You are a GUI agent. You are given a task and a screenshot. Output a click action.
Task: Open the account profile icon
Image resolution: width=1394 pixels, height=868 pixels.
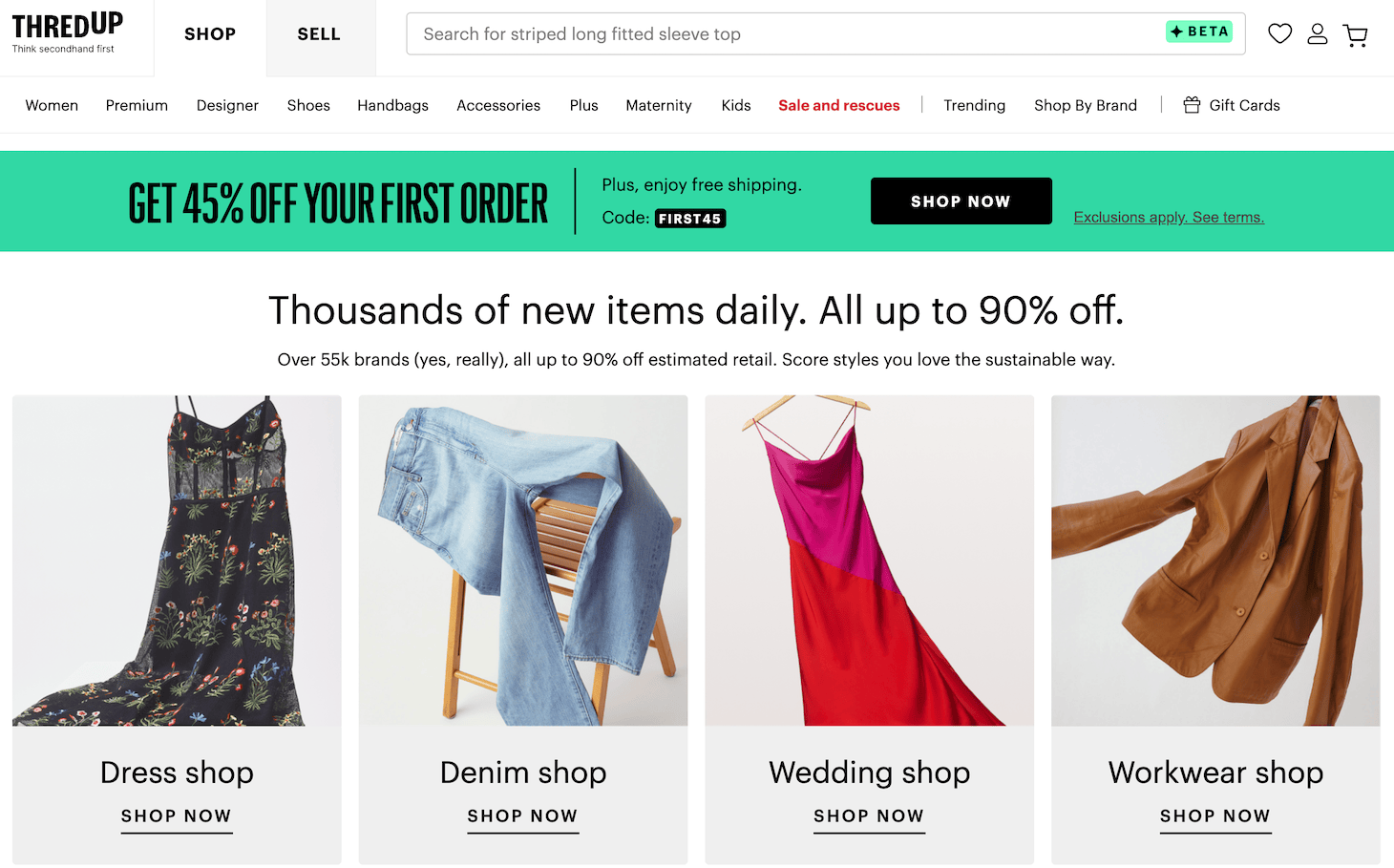click(1318, 33)
